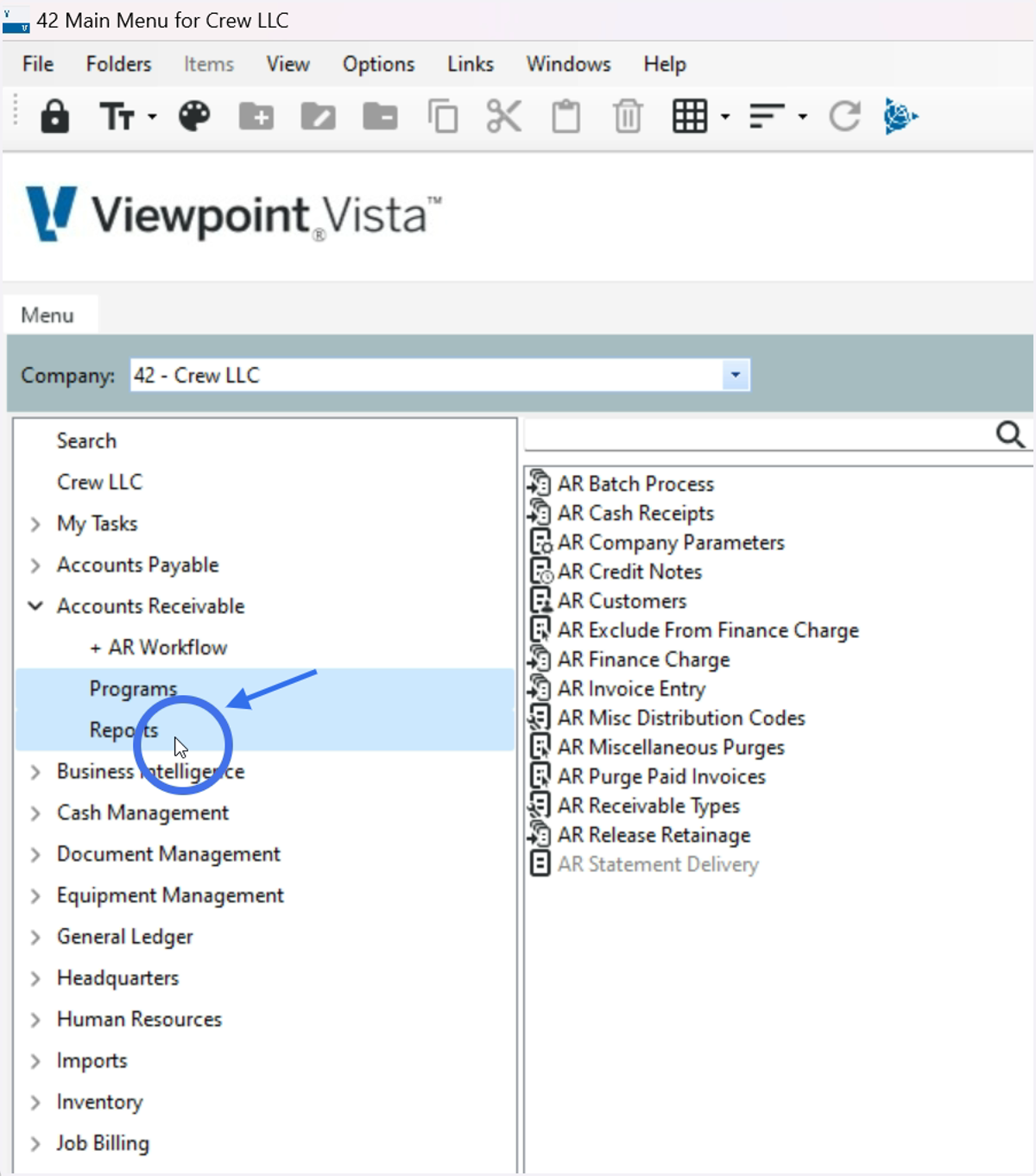This screenshot has width=1036, height=1176.
Task: Click the refresh arrow icon
Action: [x=844, y=116]
